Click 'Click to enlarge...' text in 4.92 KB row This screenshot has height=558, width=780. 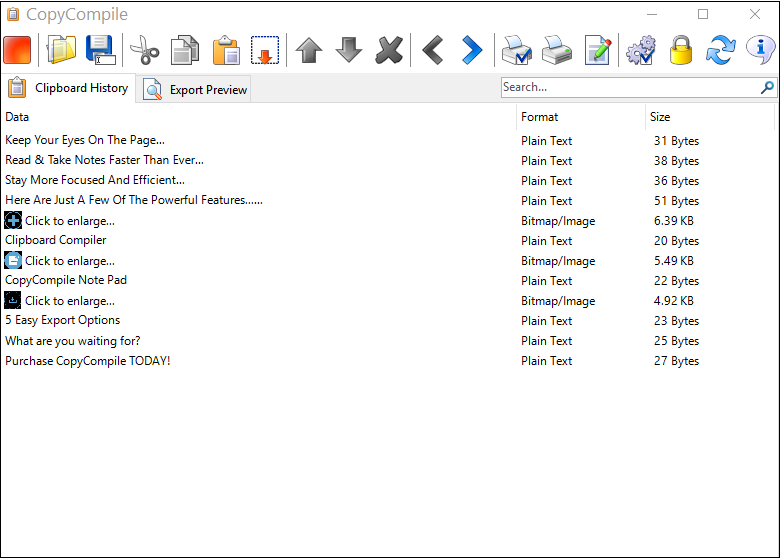click(x=70, y=301)
